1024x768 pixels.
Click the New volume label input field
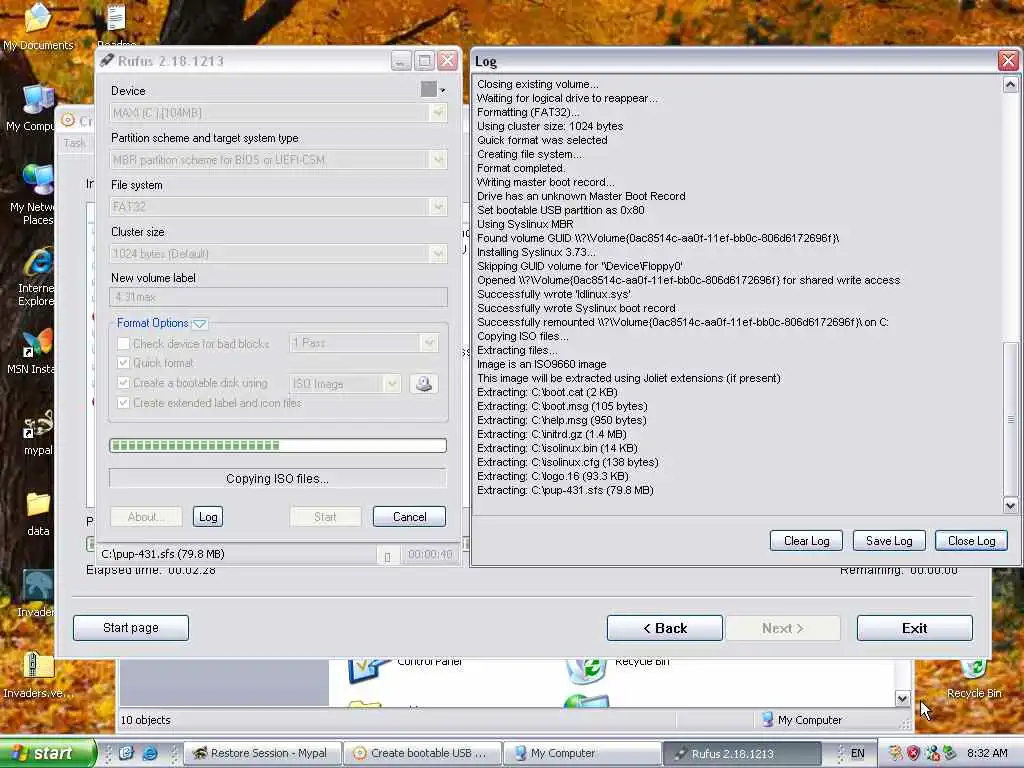[278, 297]
